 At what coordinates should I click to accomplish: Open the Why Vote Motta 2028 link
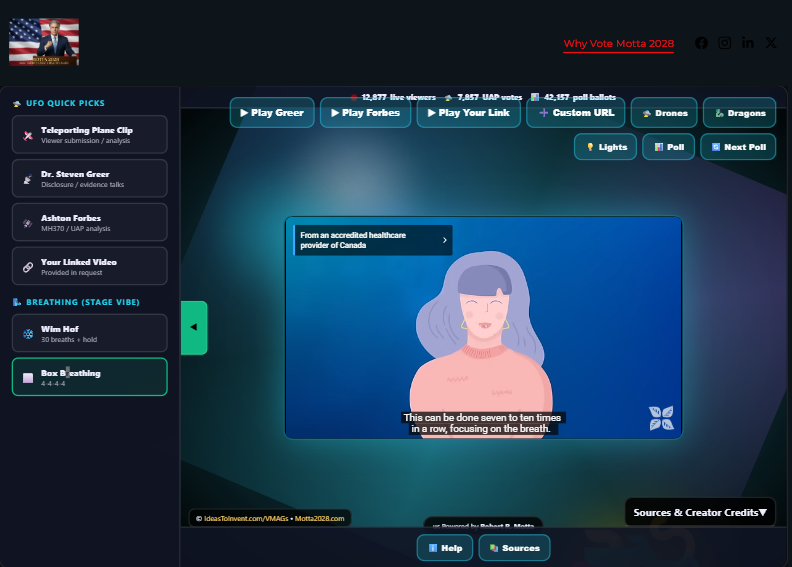[618, 43]
